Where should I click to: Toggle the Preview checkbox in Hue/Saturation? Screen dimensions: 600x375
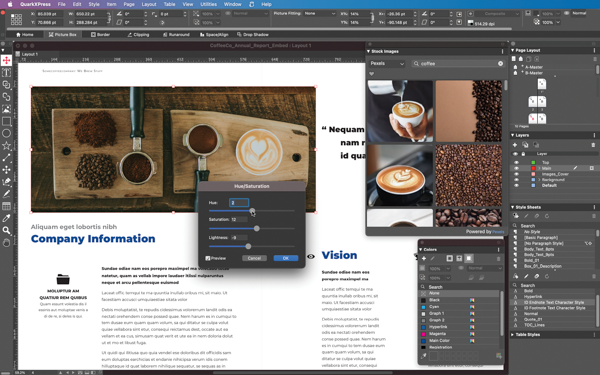207,258
